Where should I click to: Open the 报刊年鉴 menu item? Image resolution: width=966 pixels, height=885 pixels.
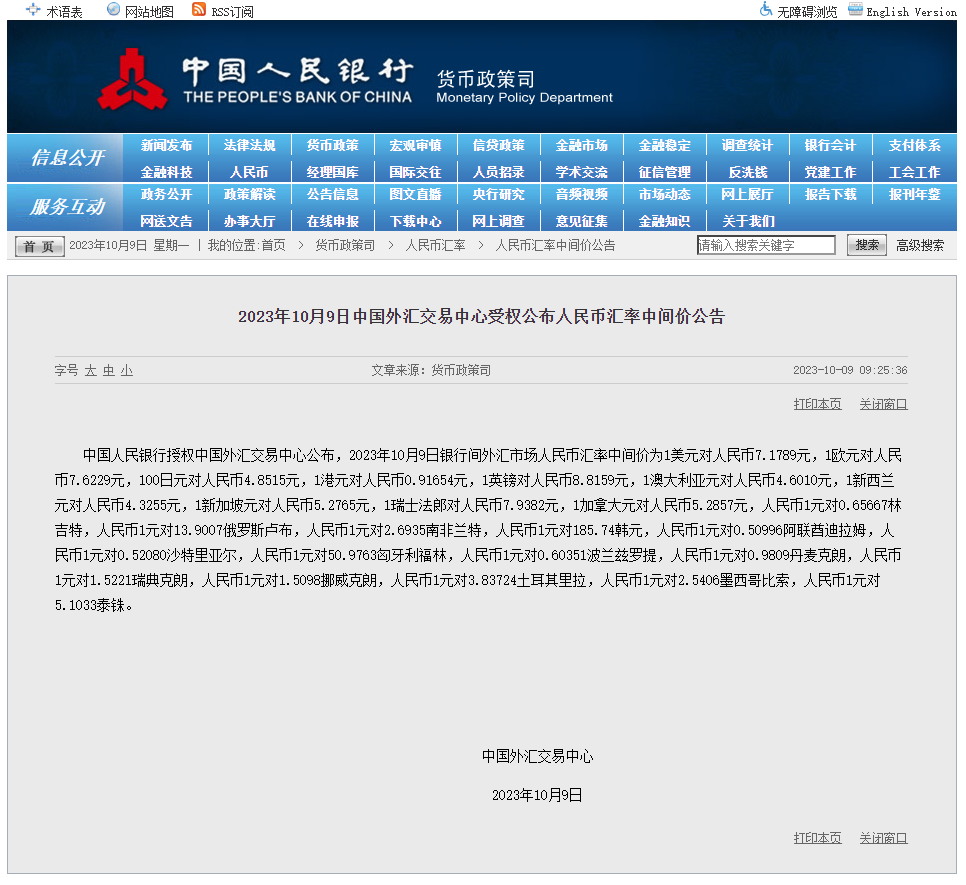point(914,195)
